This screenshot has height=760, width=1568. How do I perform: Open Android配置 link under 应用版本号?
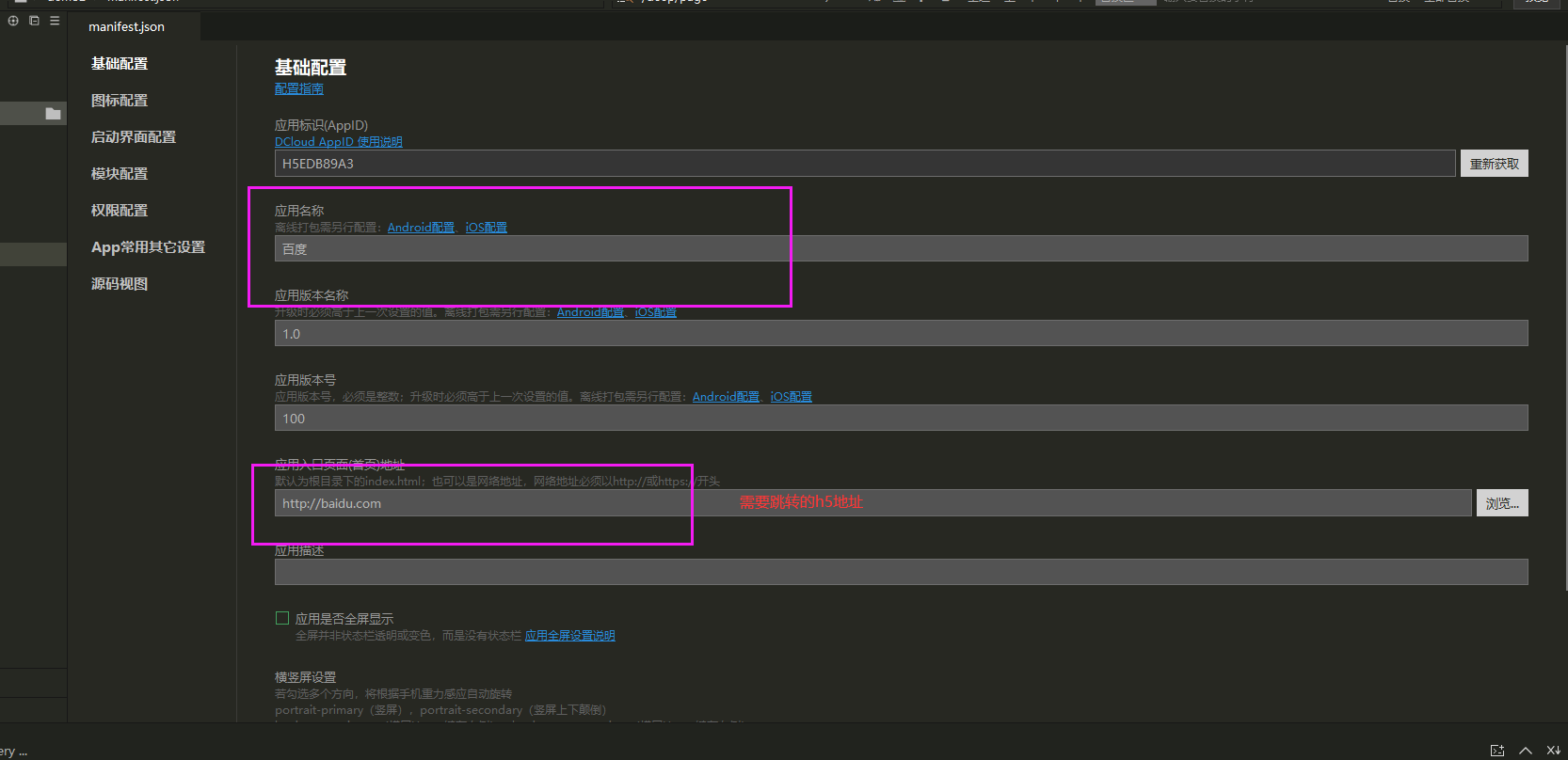(726, 397)
